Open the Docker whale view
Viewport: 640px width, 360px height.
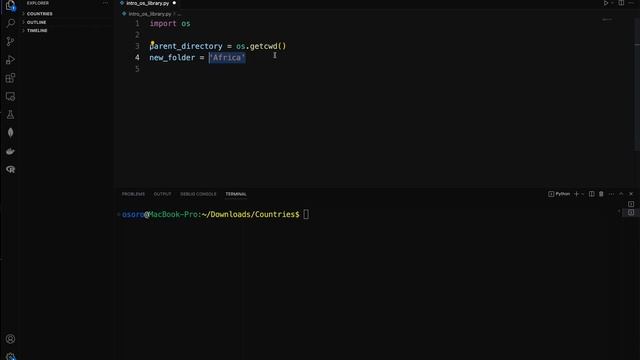(10, 151)
